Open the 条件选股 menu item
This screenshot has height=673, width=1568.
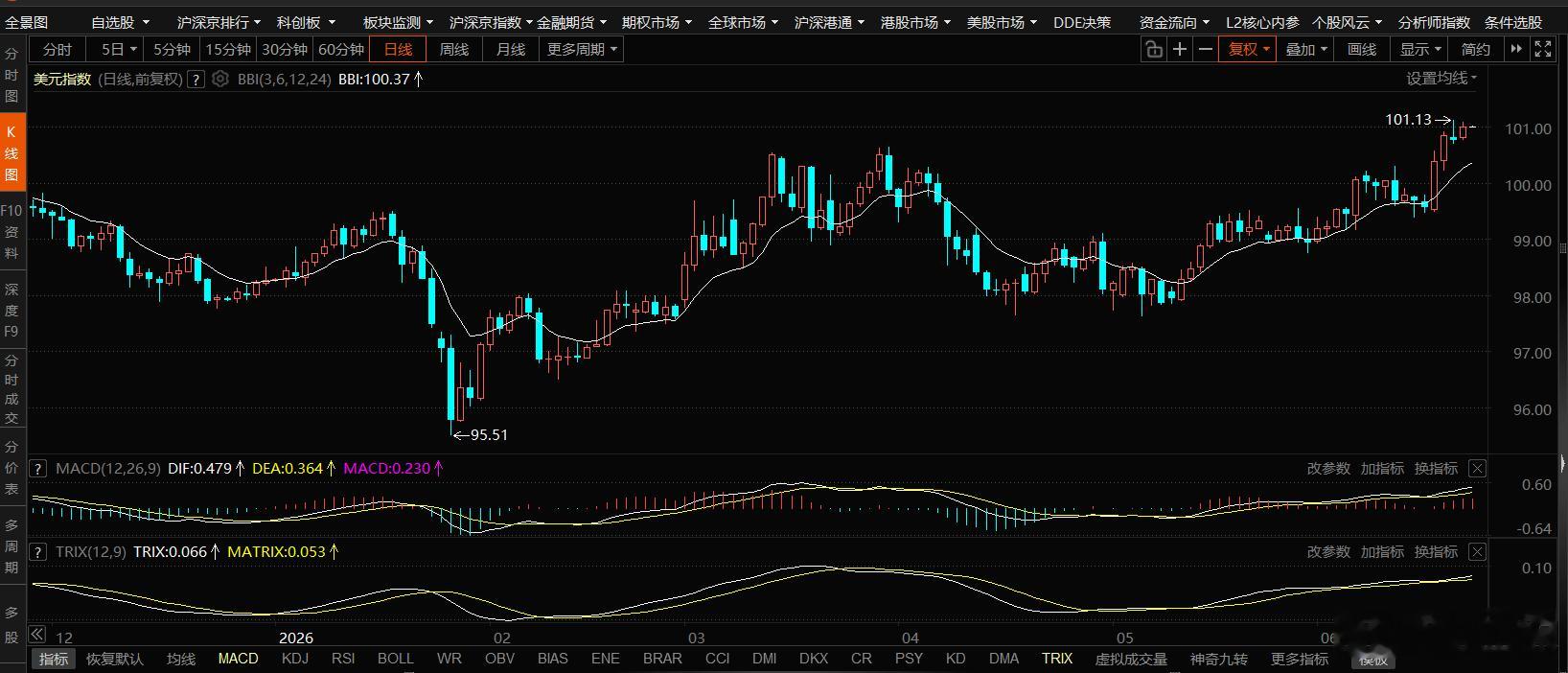(x=1513, y=22)
